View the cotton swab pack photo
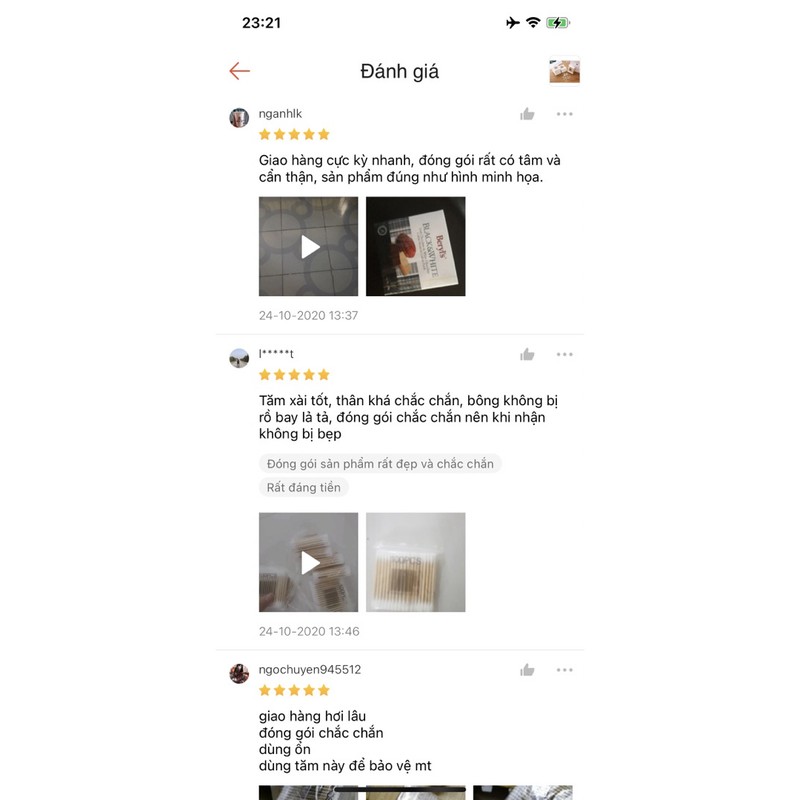This screenshot has width=800, height=800. click(415, 562)
